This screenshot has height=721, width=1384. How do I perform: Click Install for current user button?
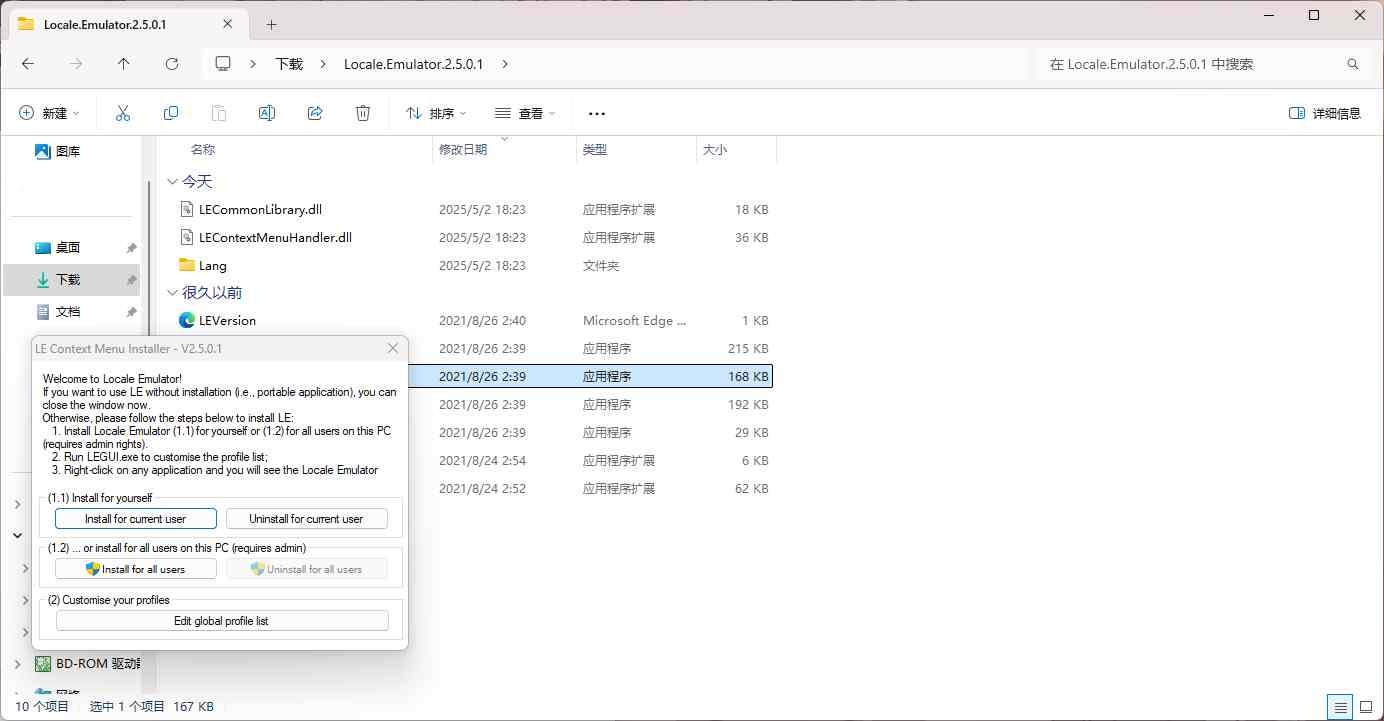pyautogui.click(x=135, y=519)
